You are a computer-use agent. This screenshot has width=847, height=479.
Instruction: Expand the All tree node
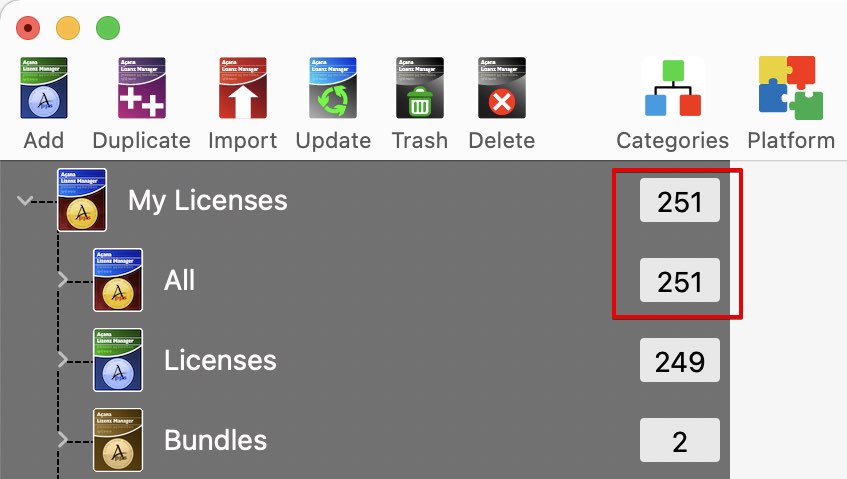point(62,280)
